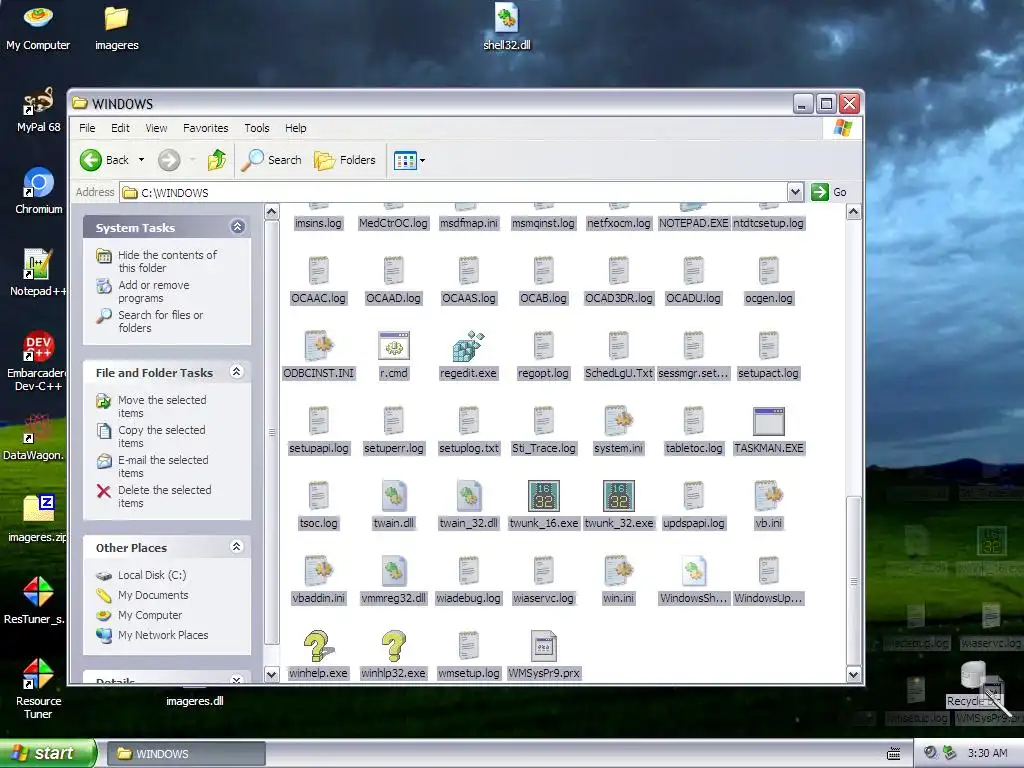
Task: Select the win.ini file icon
Action: pyautogui.click(x=618, y=571)
